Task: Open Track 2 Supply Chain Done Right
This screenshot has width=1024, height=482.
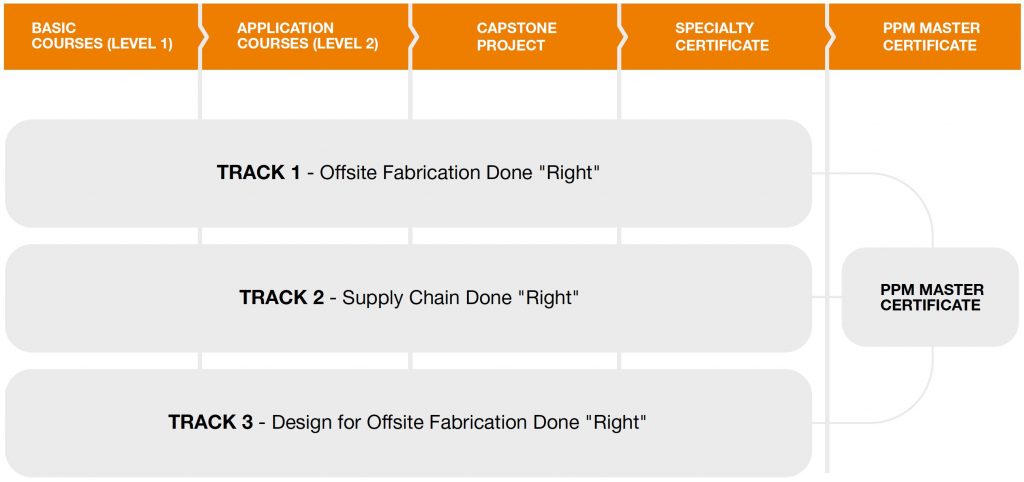Action: 408,298
